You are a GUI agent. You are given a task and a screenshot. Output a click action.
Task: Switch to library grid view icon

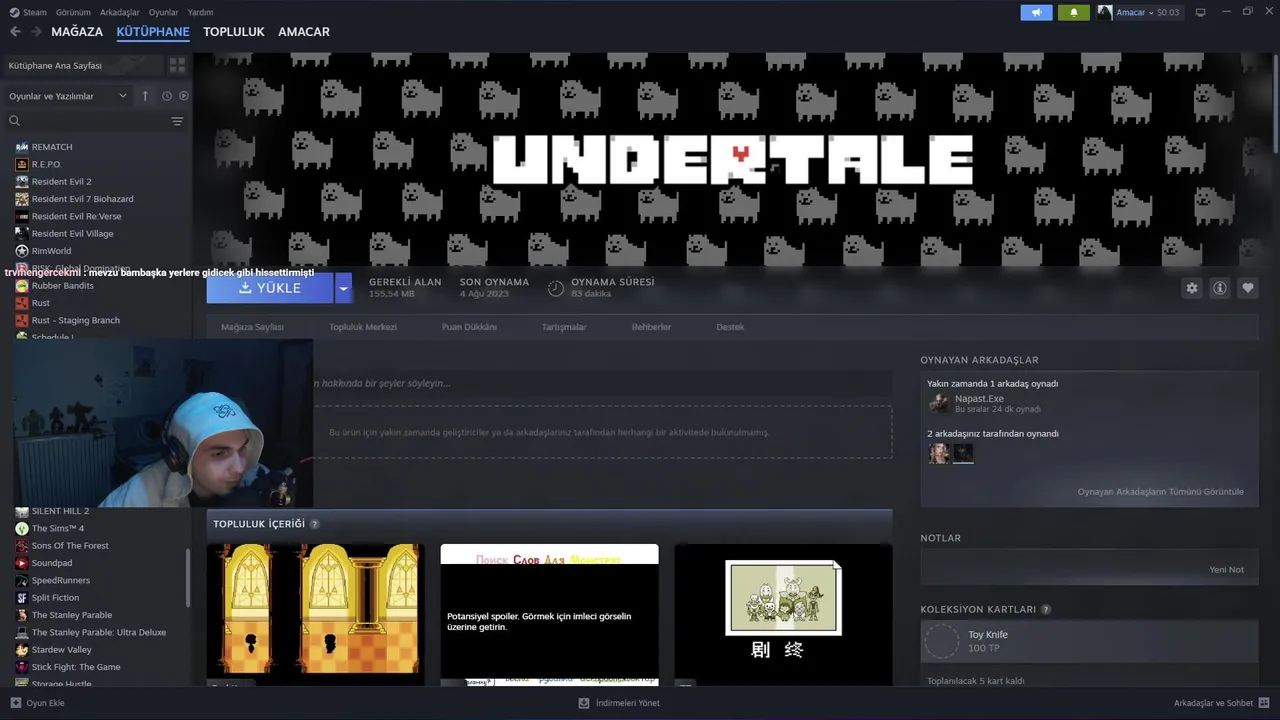[x=177, y=65]
